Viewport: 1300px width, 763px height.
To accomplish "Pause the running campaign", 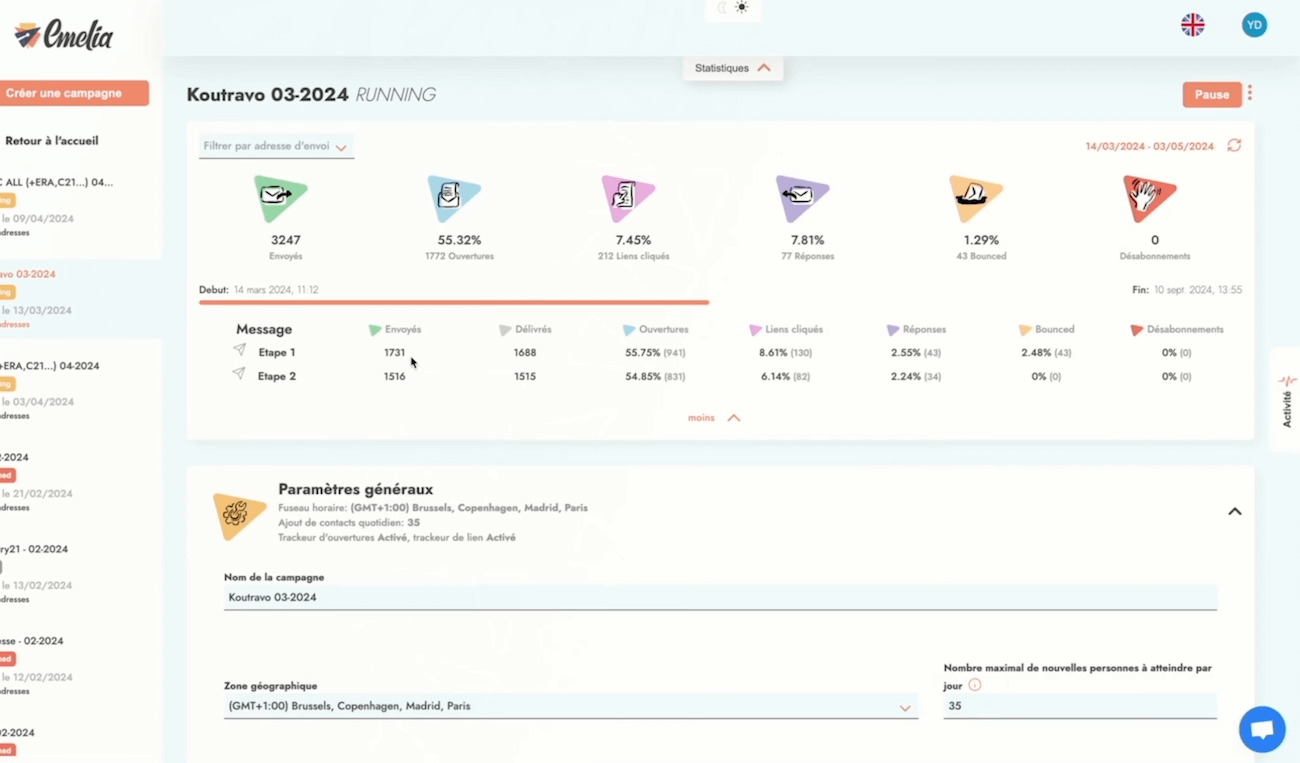I will (1211, 94).
